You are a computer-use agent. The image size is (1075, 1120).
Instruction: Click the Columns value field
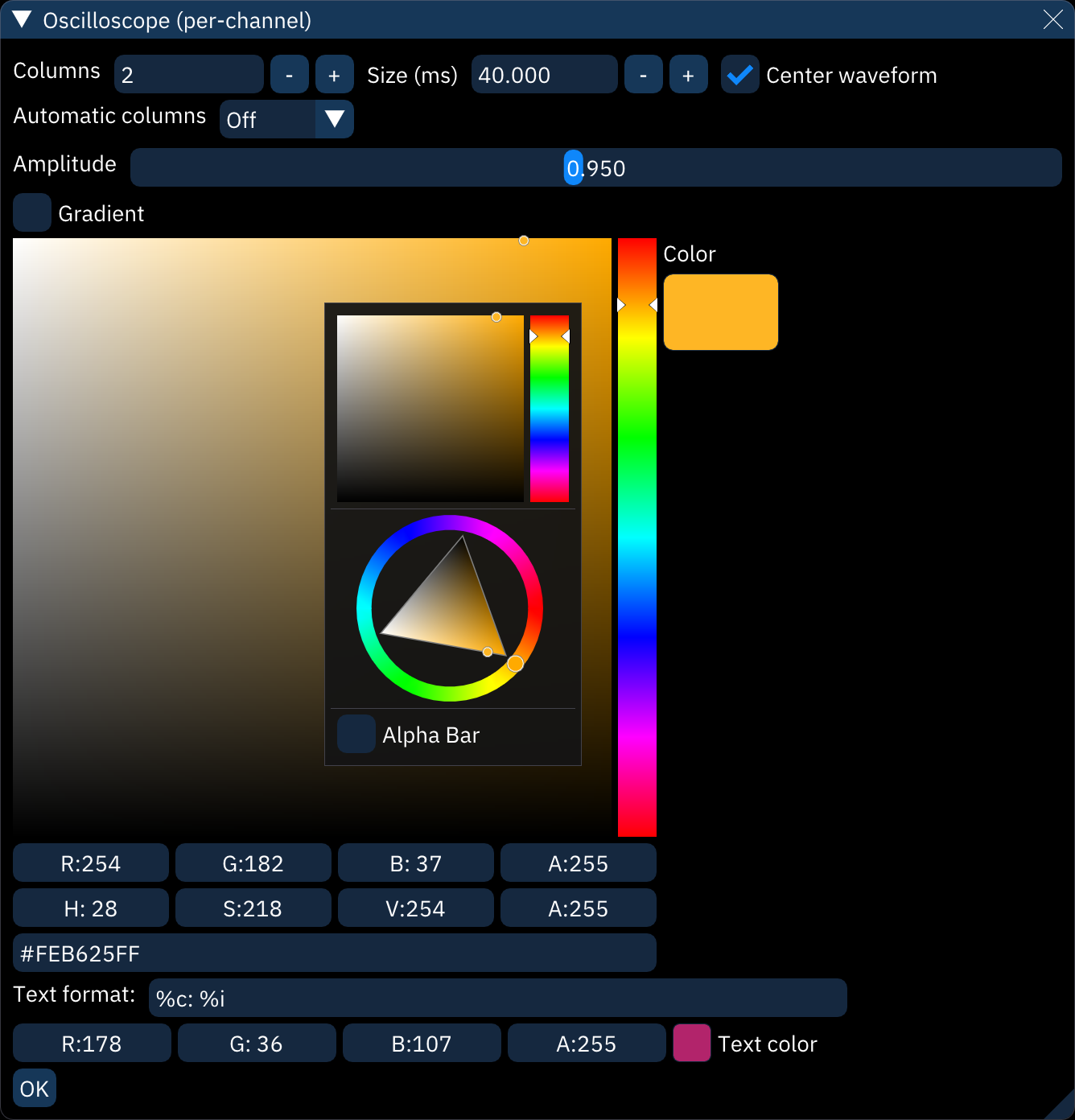[189, 75]
